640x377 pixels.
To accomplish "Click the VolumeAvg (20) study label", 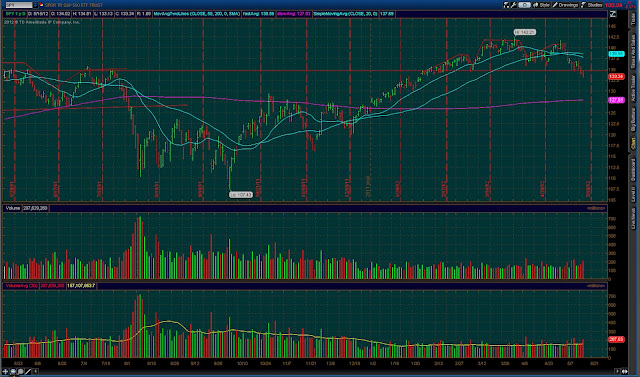I will [x=21, y=286].
